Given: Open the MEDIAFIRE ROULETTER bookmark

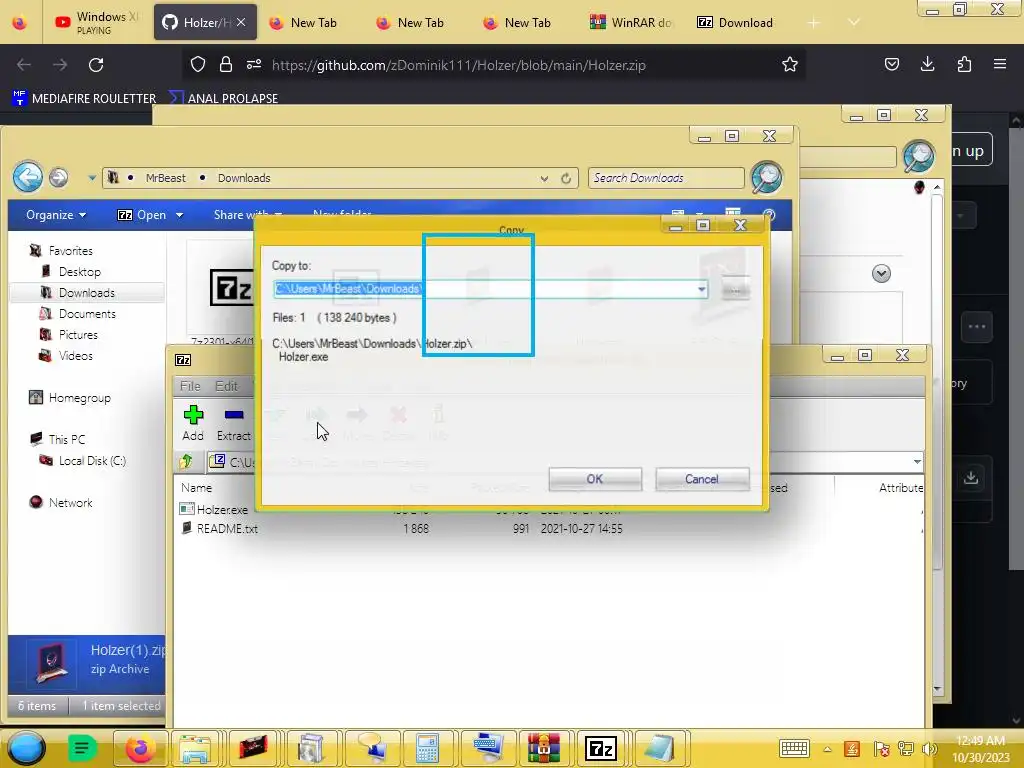Looking at the screenshot, I should [84, 99].
